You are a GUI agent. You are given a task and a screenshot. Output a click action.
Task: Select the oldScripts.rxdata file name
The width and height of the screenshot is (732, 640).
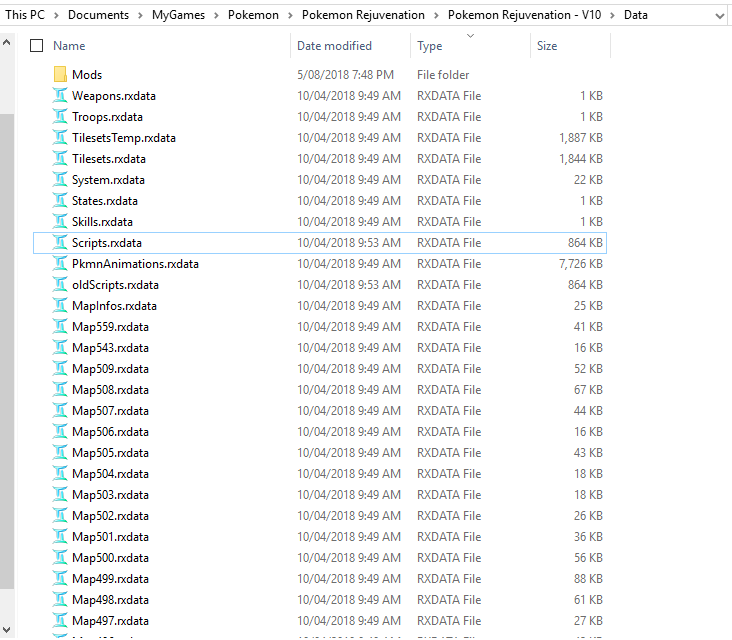click(x=115, y=285)
